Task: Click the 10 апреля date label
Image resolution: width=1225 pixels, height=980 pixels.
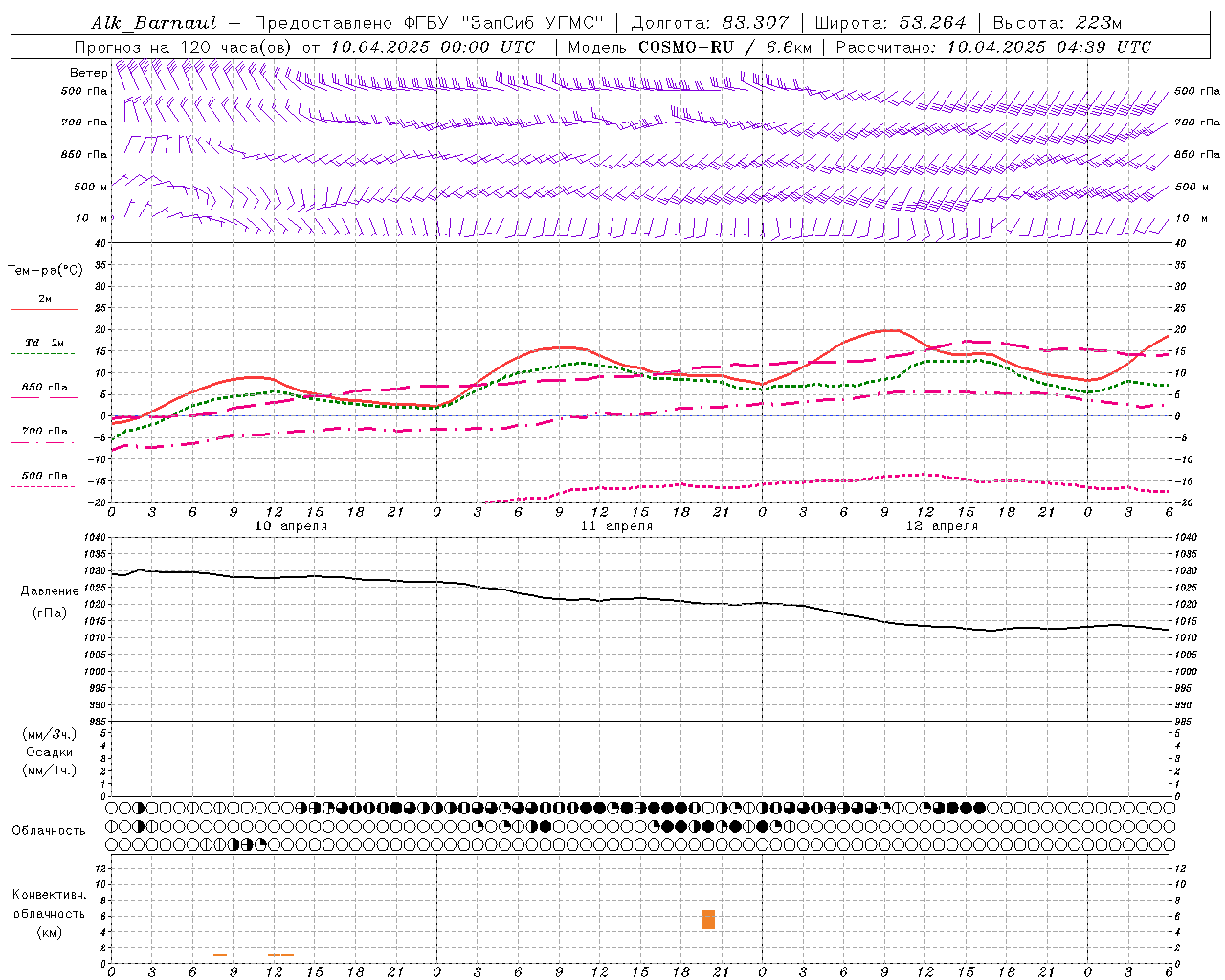Action: pos(291,526)
